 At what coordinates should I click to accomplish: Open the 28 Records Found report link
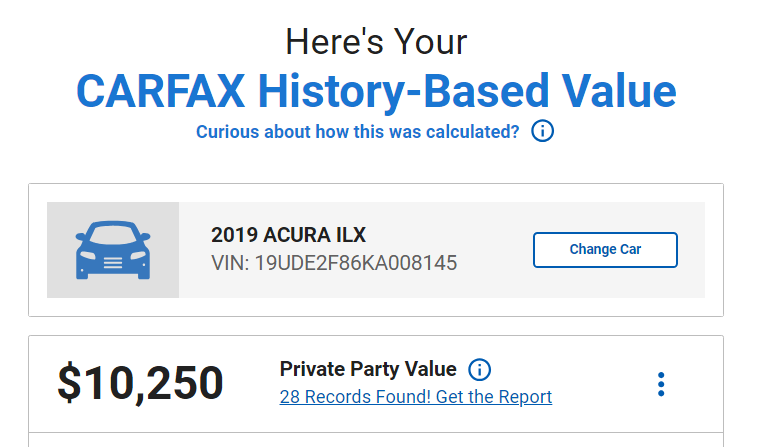(x=416, y=397)
